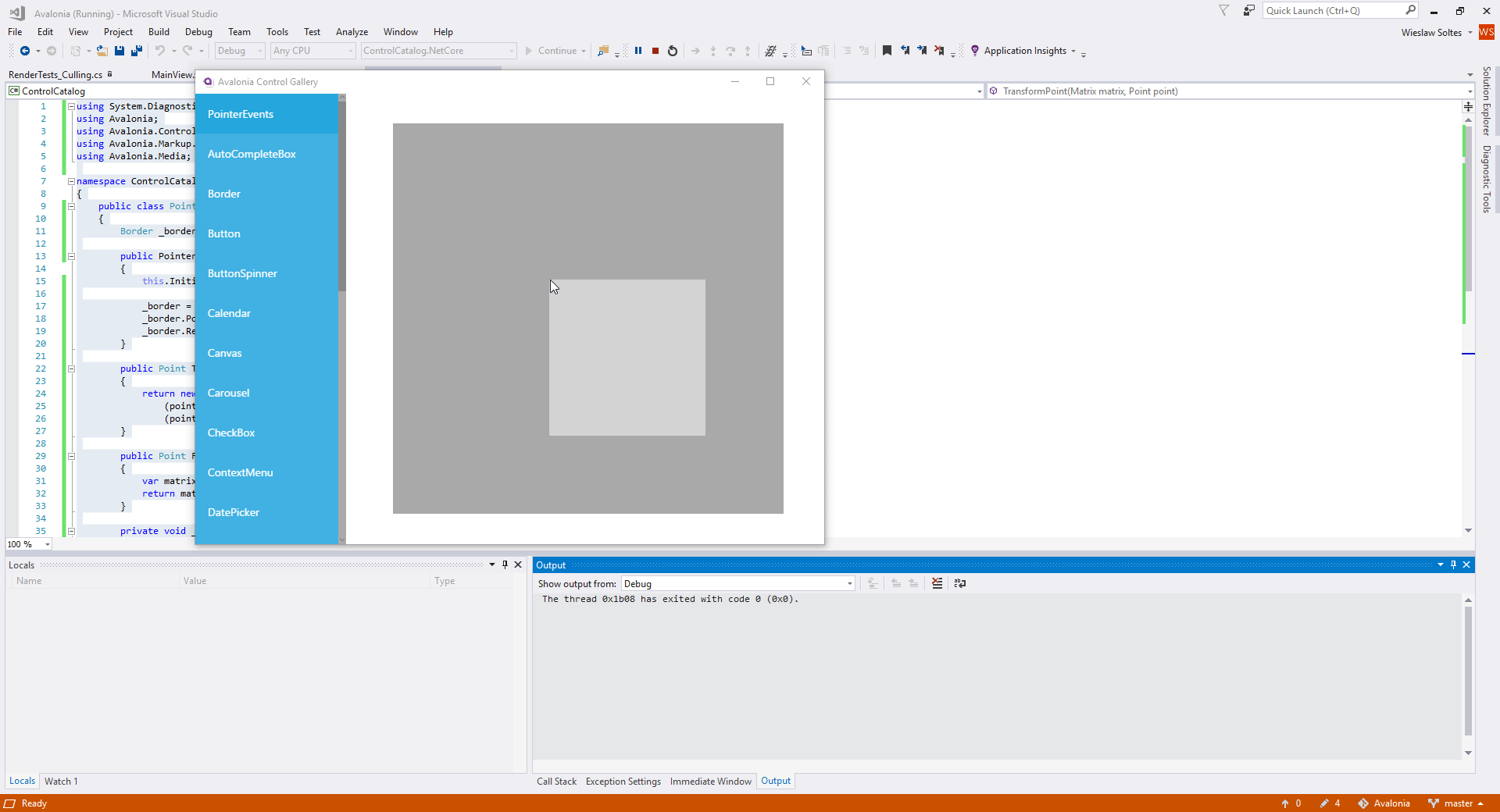Restart the debugging session
This screenshot has width=1500, height=812.
[672, 51]
